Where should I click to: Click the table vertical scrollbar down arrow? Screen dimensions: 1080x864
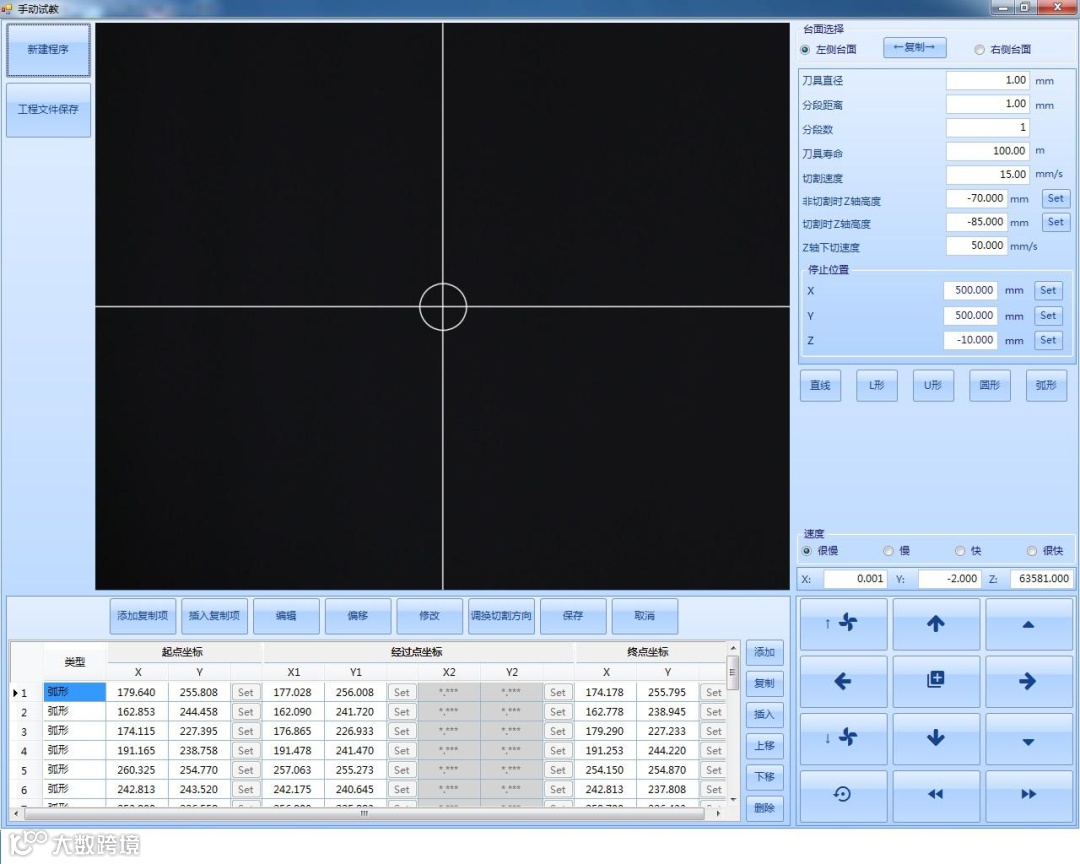pos(733,799)
